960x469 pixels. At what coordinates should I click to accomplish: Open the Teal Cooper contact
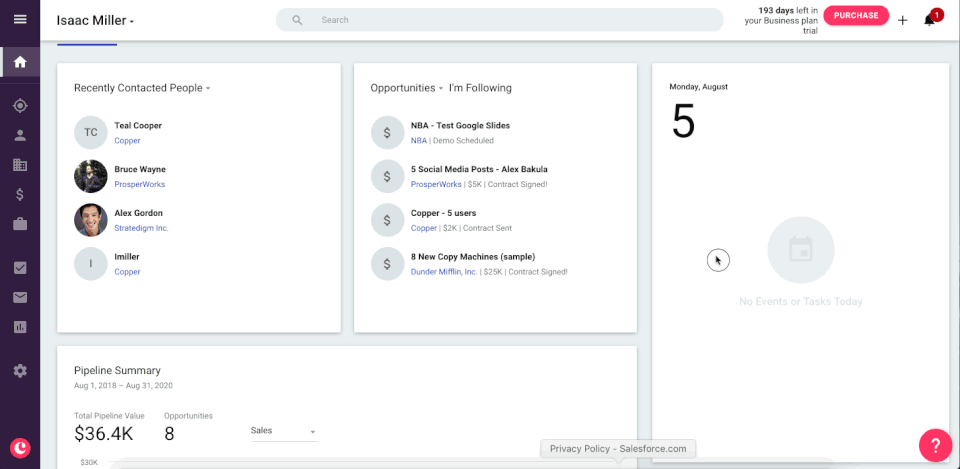pos(138,126)
